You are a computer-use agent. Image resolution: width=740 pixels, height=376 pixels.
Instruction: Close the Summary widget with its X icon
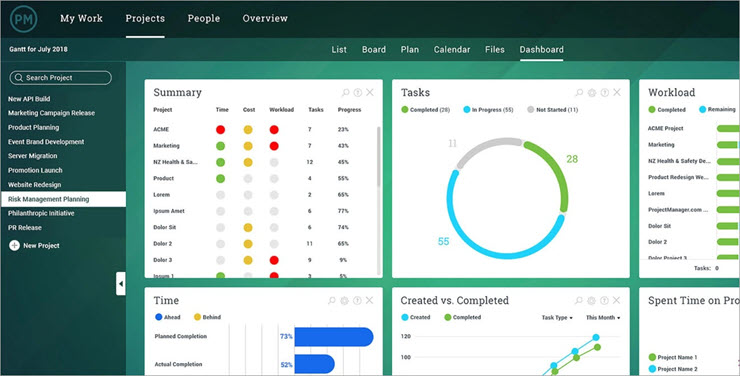pyautogui.click(x=370, y=92)
